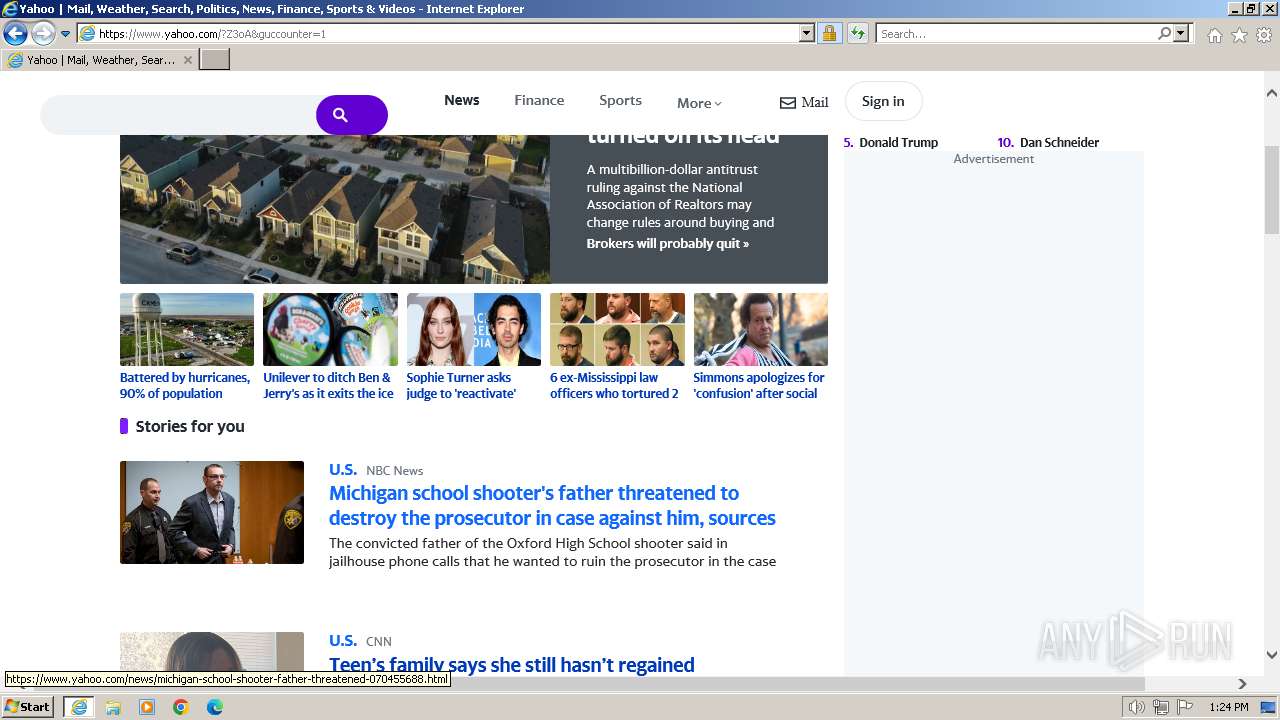Click the refresh page icon
1280x720 pixels.
(857, 34)
